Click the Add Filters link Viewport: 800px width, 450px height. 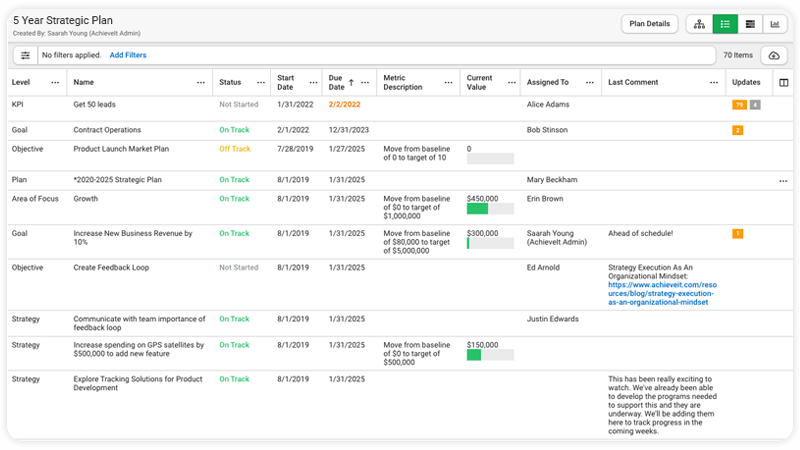128,55
